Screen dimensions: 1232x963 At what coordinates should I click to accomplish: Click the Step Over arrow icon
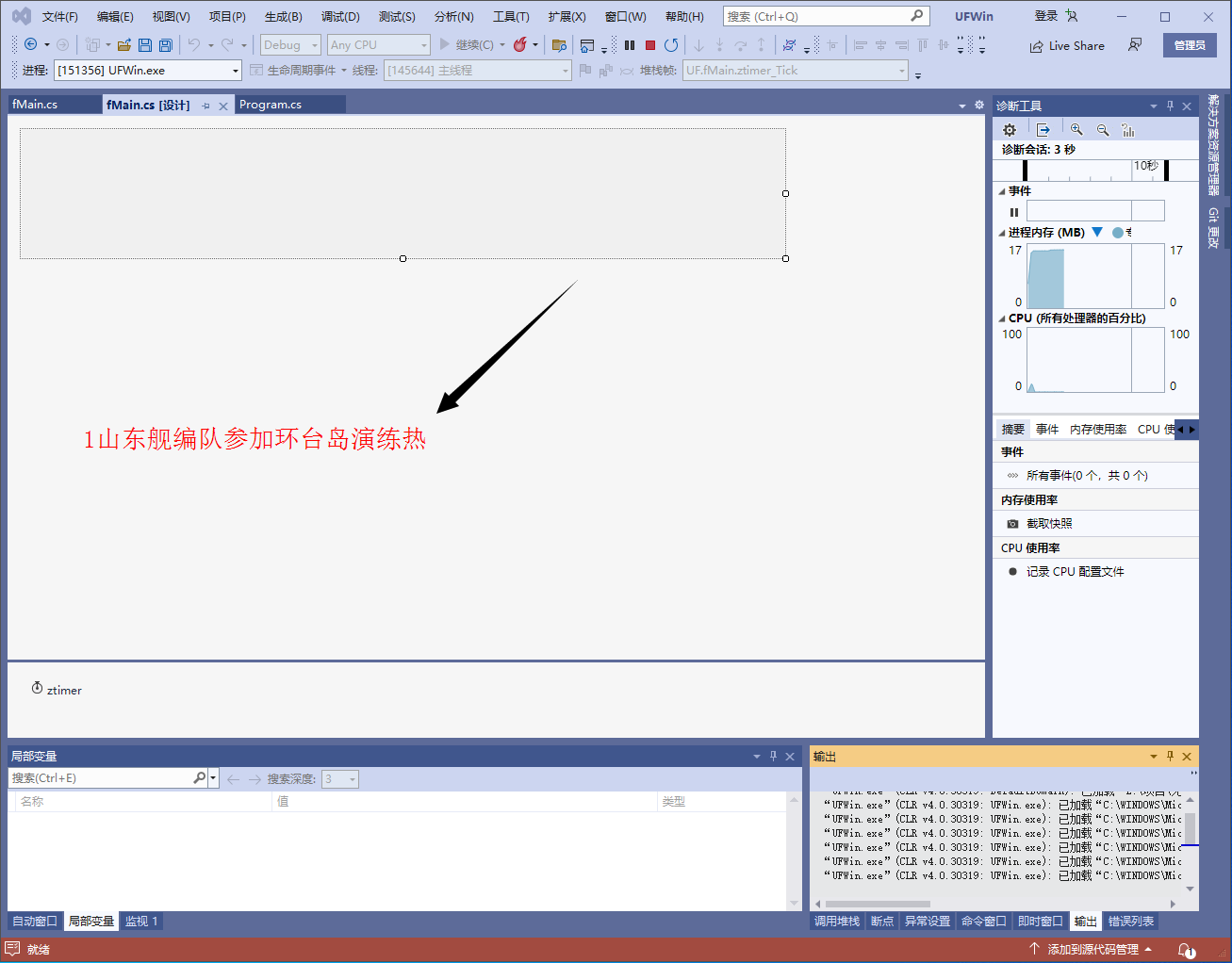[x=740, y=44]
